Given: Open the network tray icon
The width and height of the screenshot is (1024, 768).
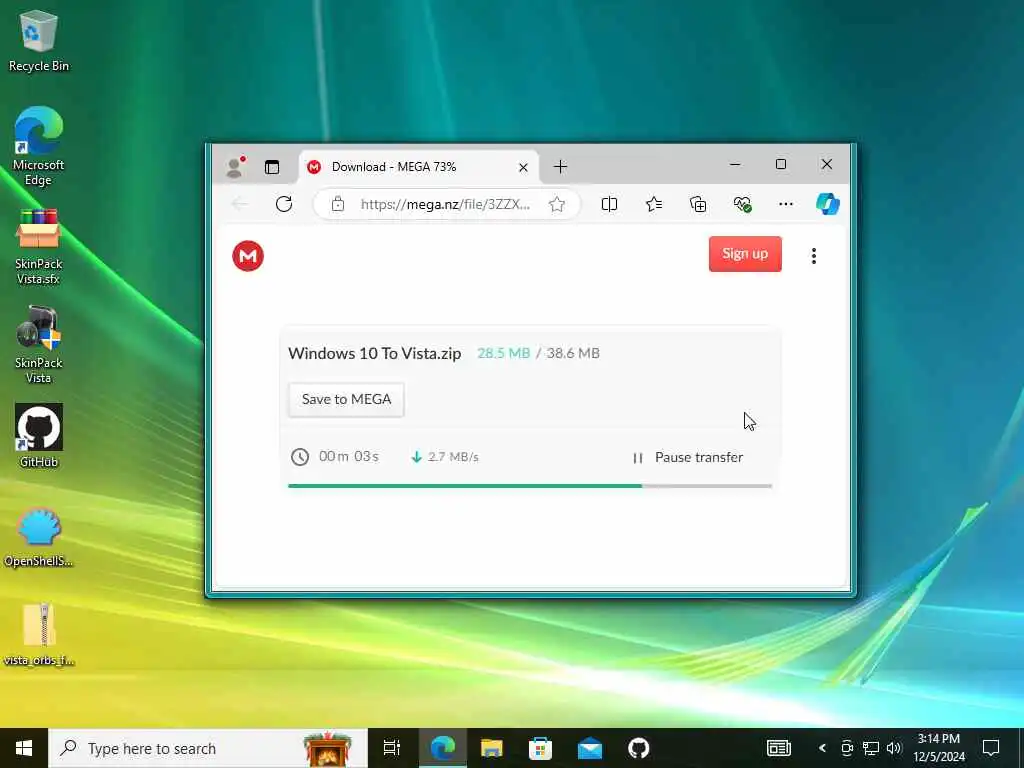Looking at the screenshot, I should click(x=871, y=748).
